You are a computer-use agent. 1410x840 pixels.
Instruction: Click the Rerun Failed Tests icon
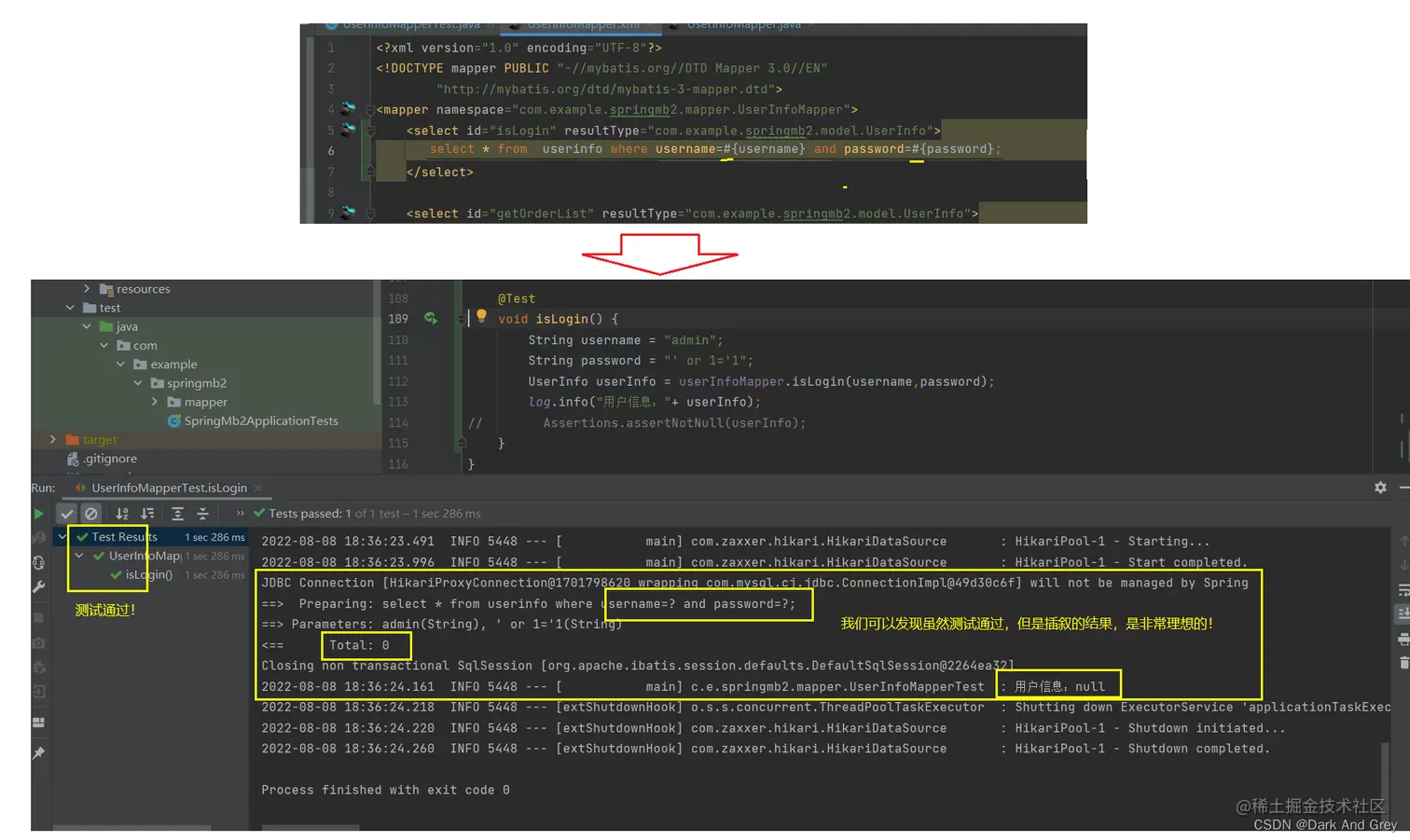click(x=38, y=538)
